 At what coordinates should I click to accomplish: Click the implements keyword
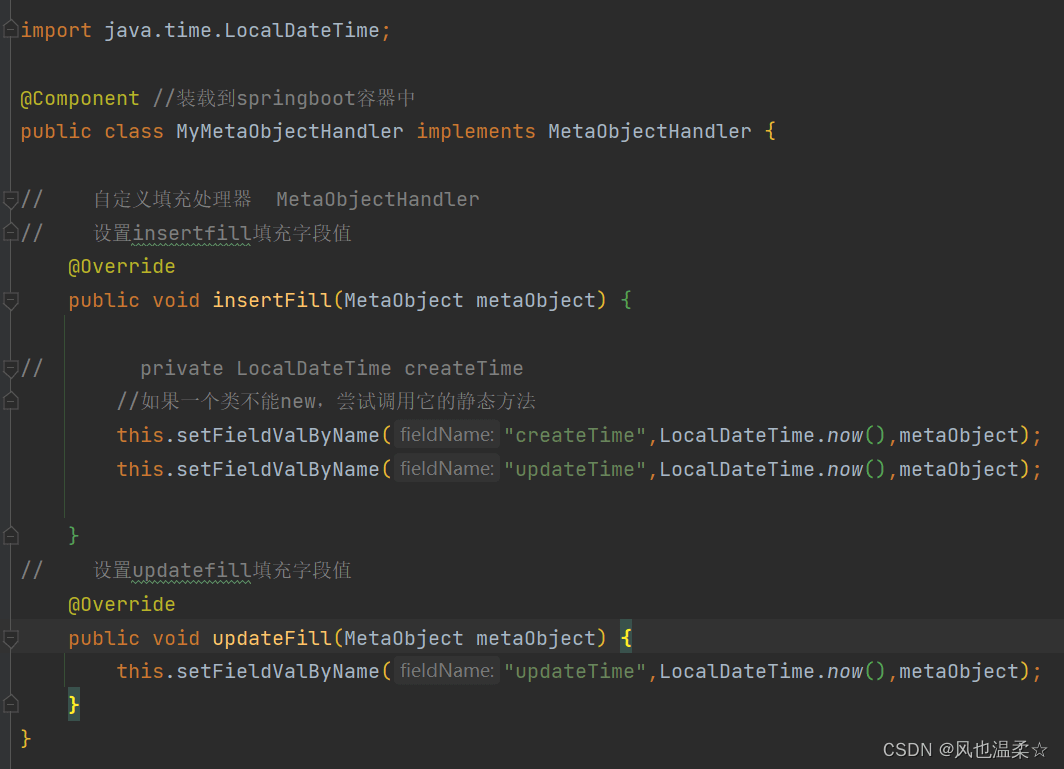tap(476, 132)
